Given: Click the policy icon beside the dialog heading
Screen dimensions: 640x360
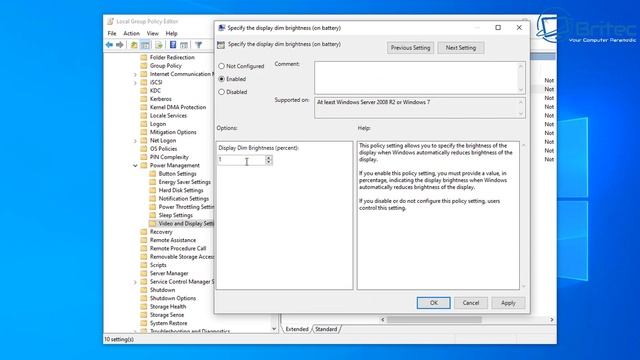Looking at the screenshot, I should click(221, 44).
